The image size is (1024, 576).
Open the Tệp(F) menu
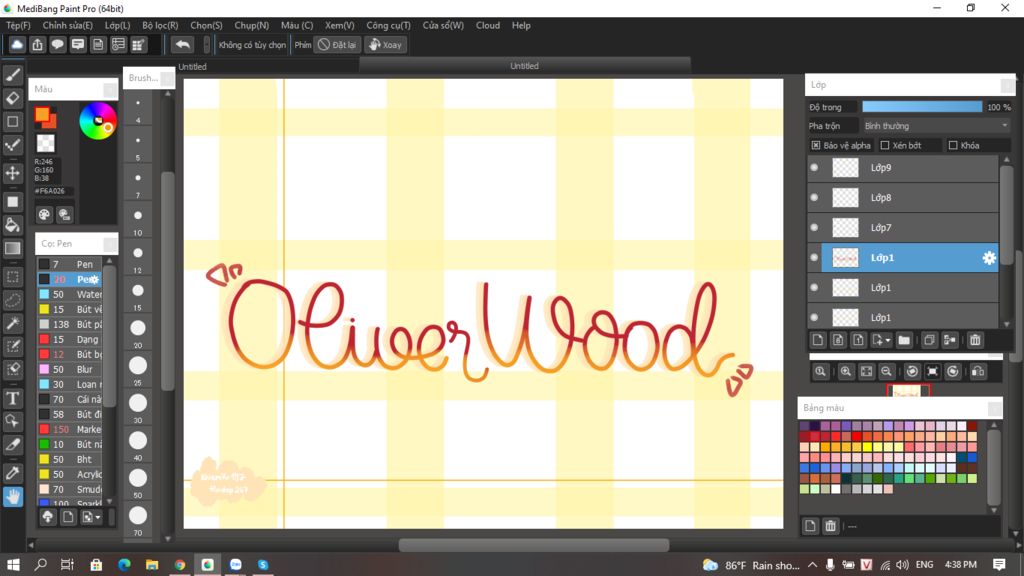click(x=18, y=25)
